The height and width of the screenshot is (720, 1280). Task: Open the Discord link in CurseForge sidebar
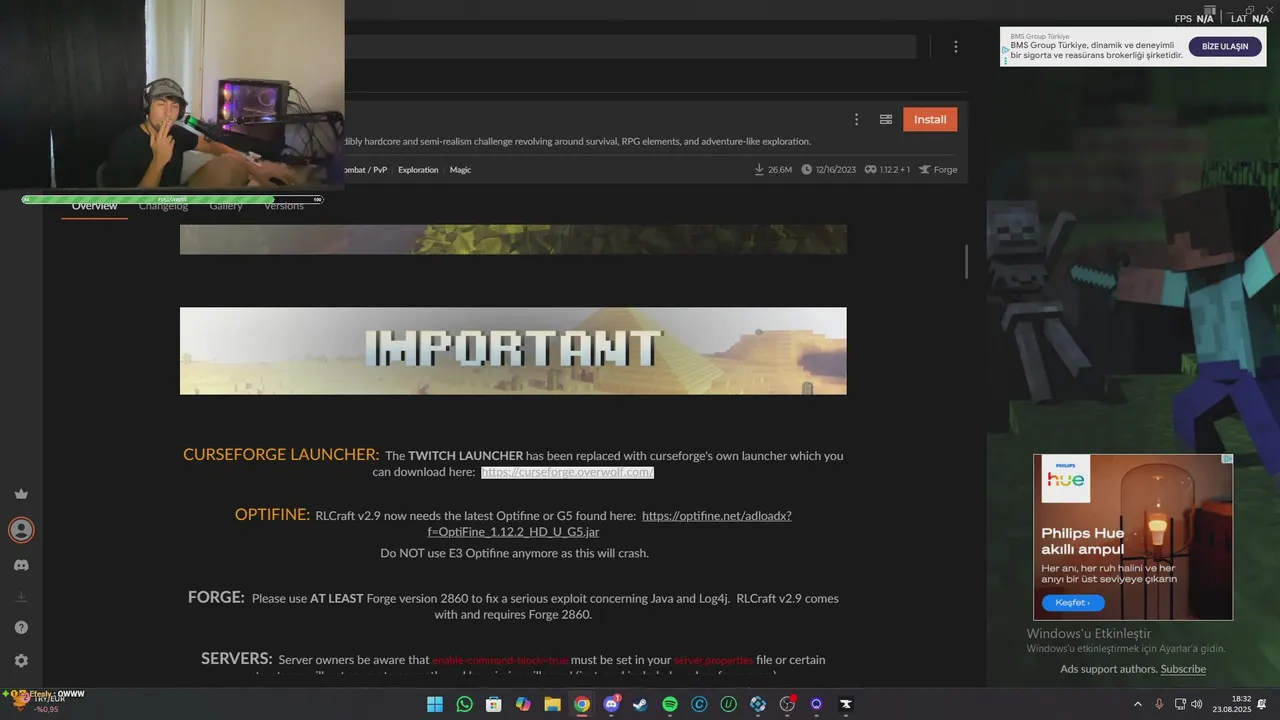(21, 565)
